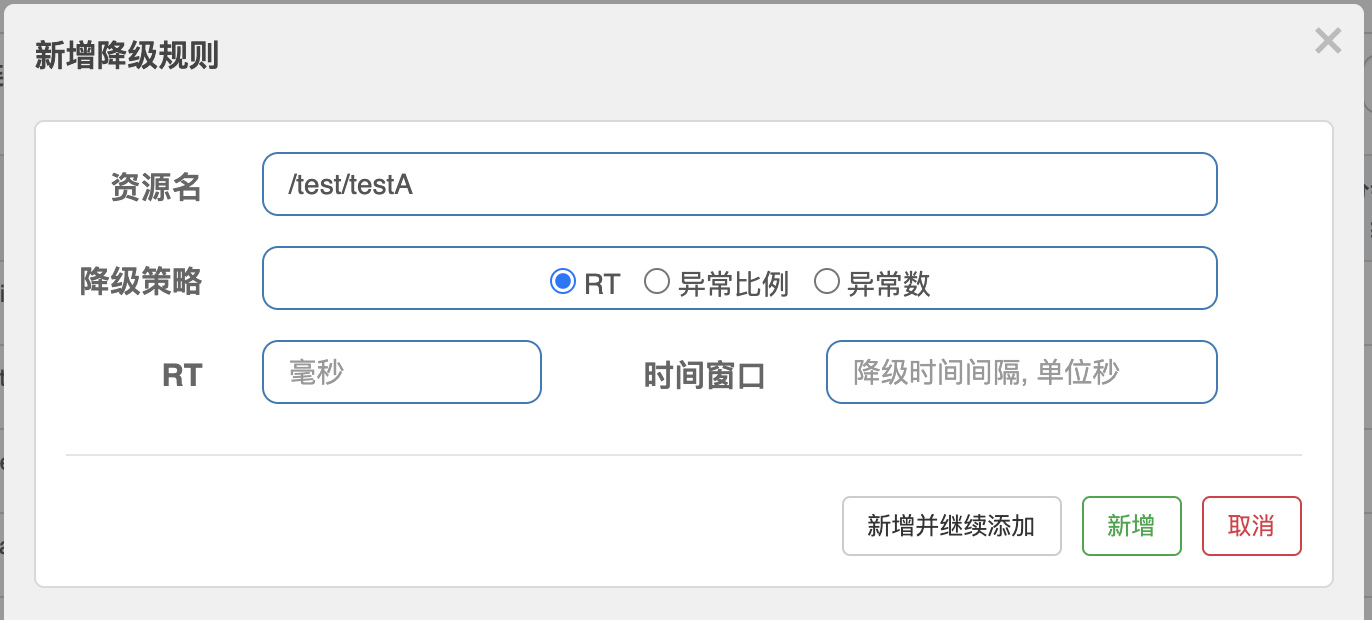Click the 资源名 input containing /test/testA
This screenshot has height=620, width=1372.
[x=739, y=184]
